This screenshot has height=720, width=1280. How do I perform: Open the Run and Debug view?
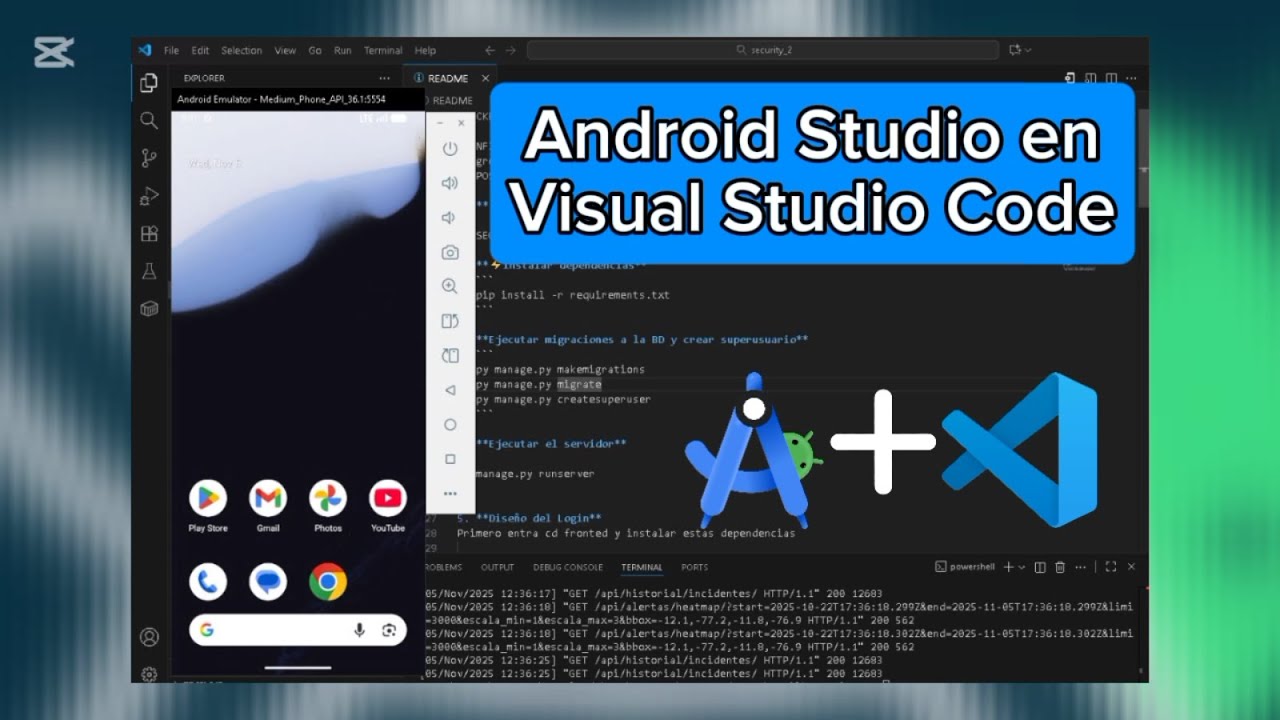149,196
